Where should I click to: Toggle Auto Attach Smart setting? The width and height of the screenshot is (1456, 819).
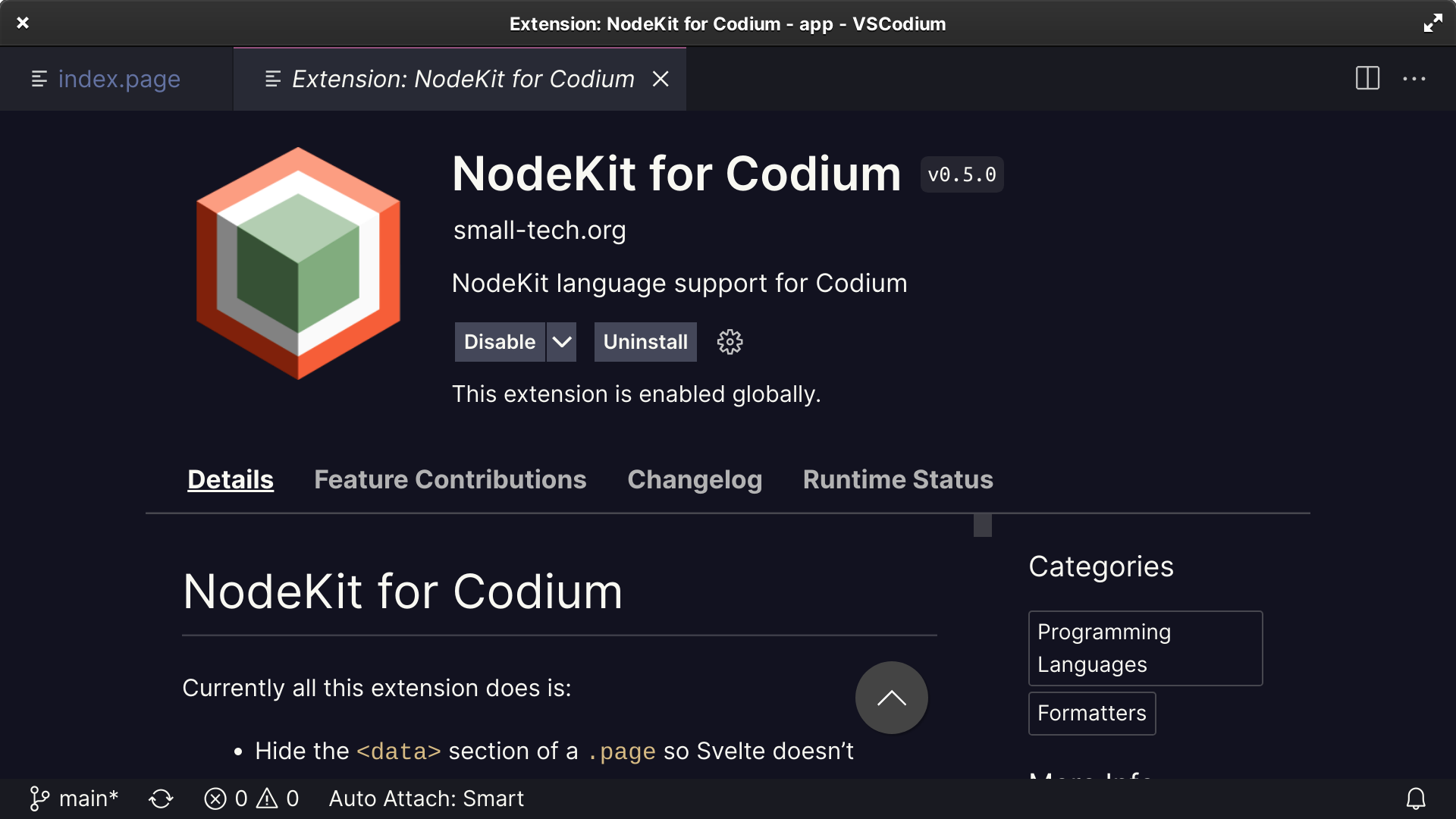click(x=426, y=798)
